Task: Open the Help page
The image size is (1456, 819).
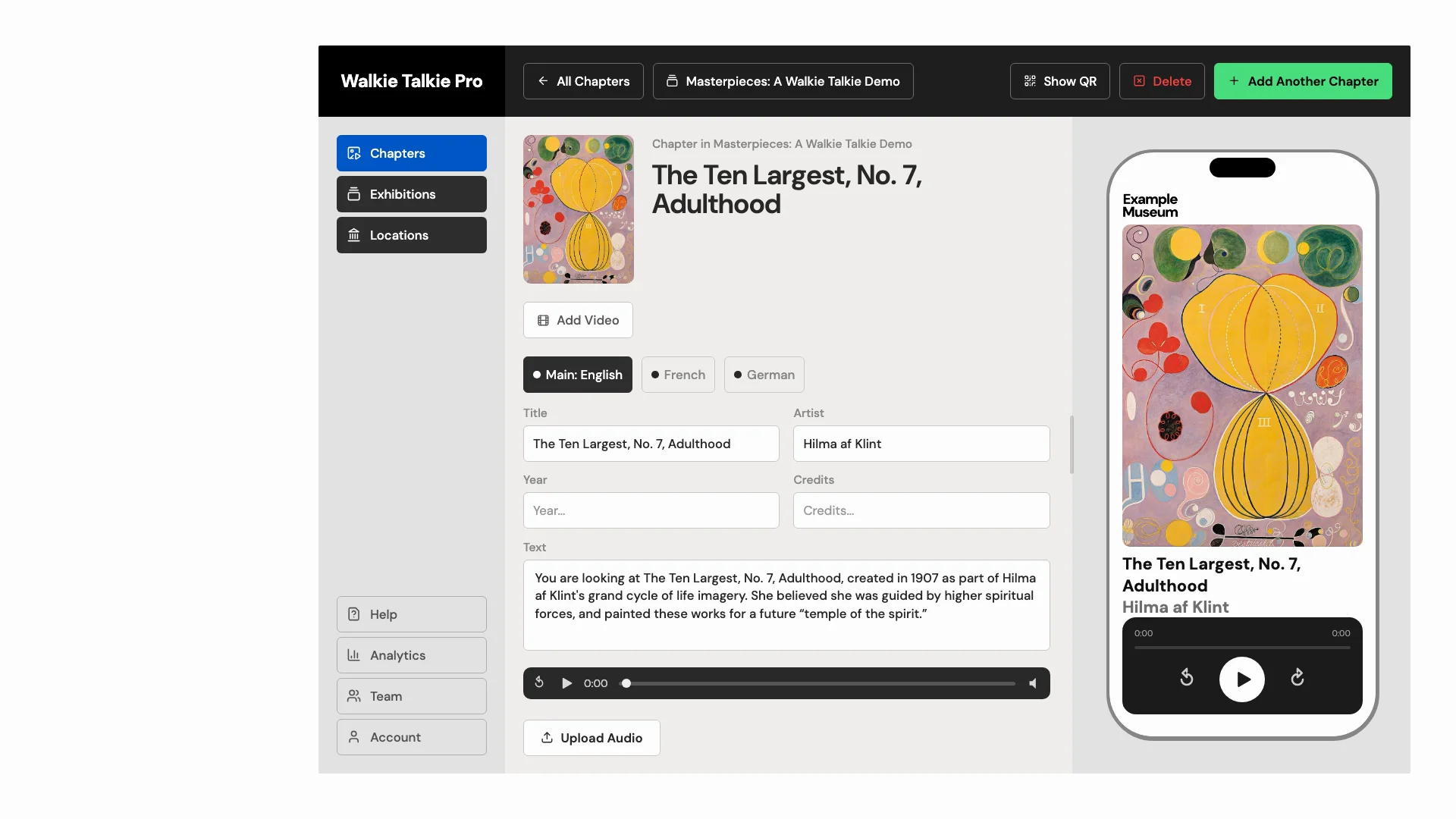Action: tap(412, 614)
